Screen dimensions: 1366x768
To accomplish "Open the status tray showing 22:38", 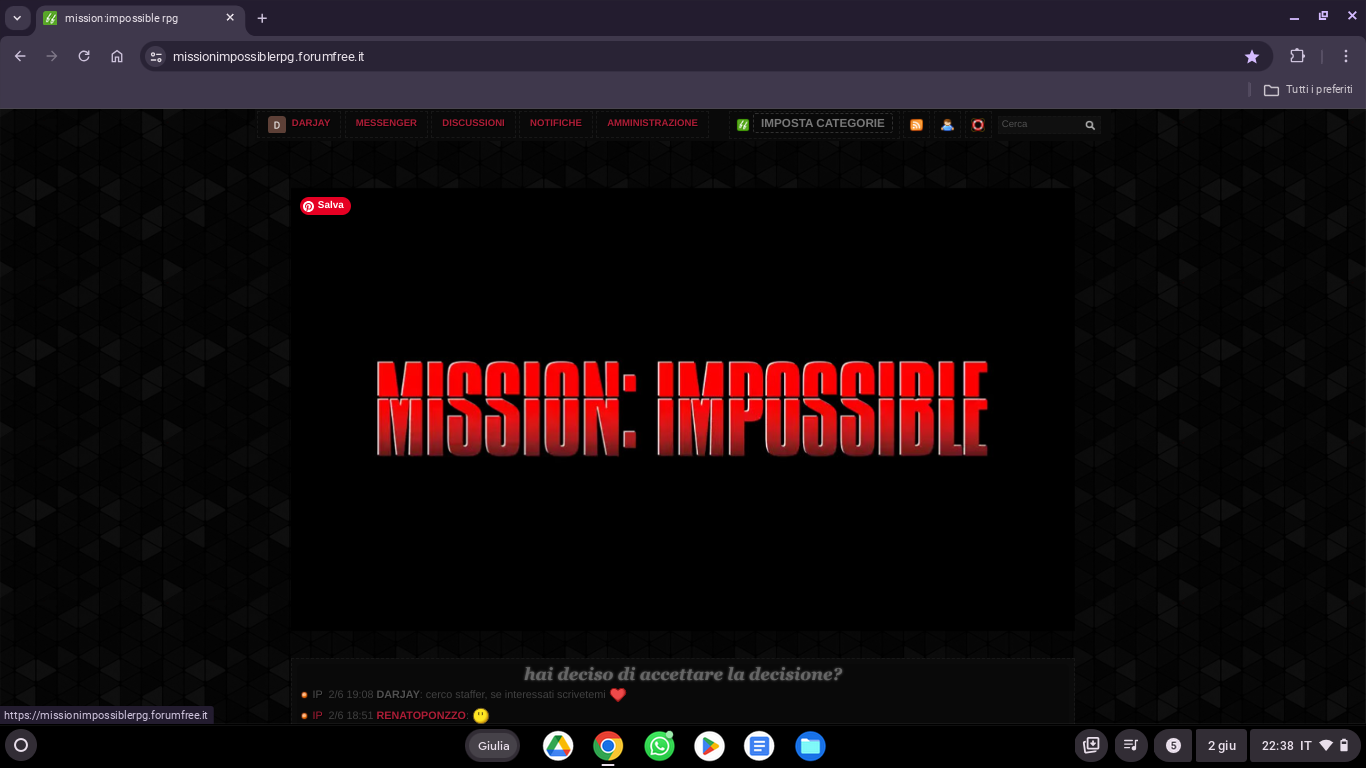I will [1305, 745].
